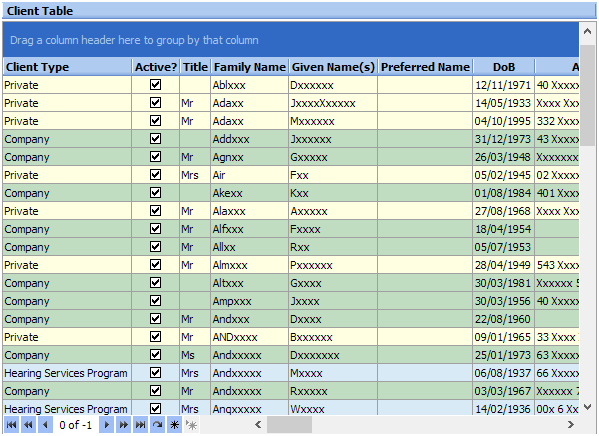The height and width of the screenshot is (436, 599).
Task: Select the family name cell Angxxxxx
Action: pos(249,408)
